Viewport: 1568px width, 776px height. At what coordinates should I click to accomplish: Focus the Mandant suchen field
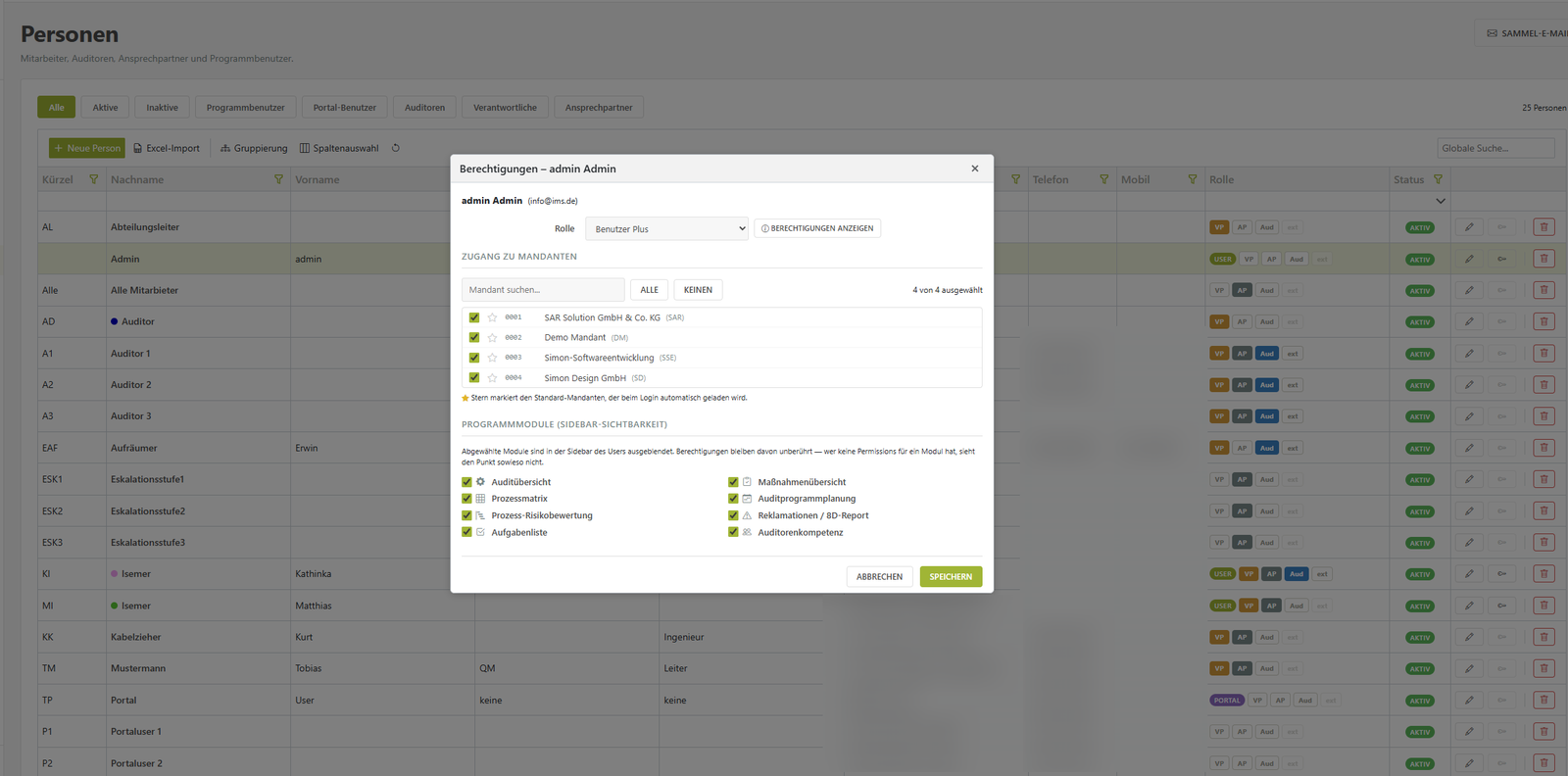click(543, 290)
